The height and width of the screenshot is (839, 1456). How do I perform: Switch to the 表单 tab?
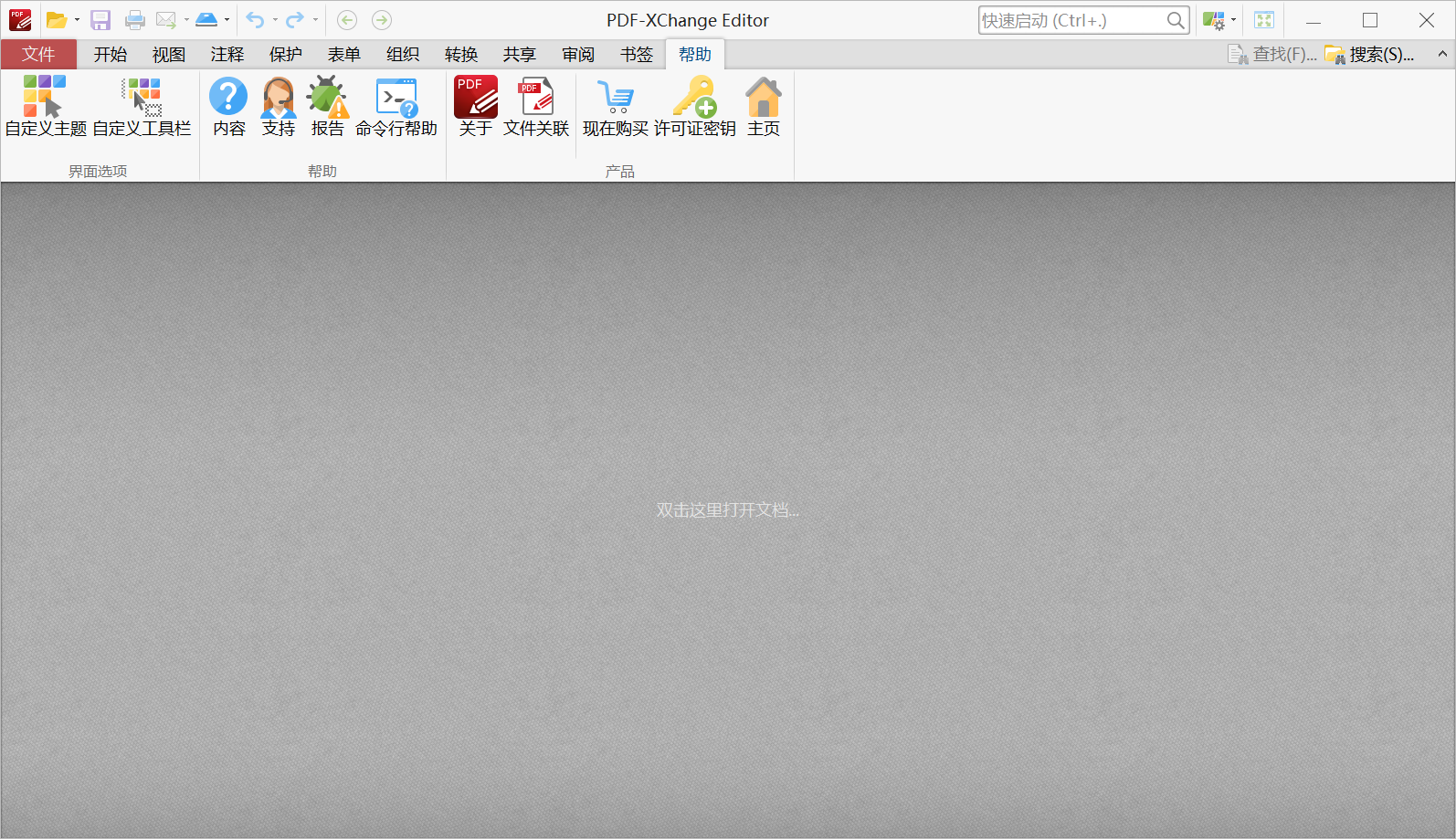click(344, 55)
